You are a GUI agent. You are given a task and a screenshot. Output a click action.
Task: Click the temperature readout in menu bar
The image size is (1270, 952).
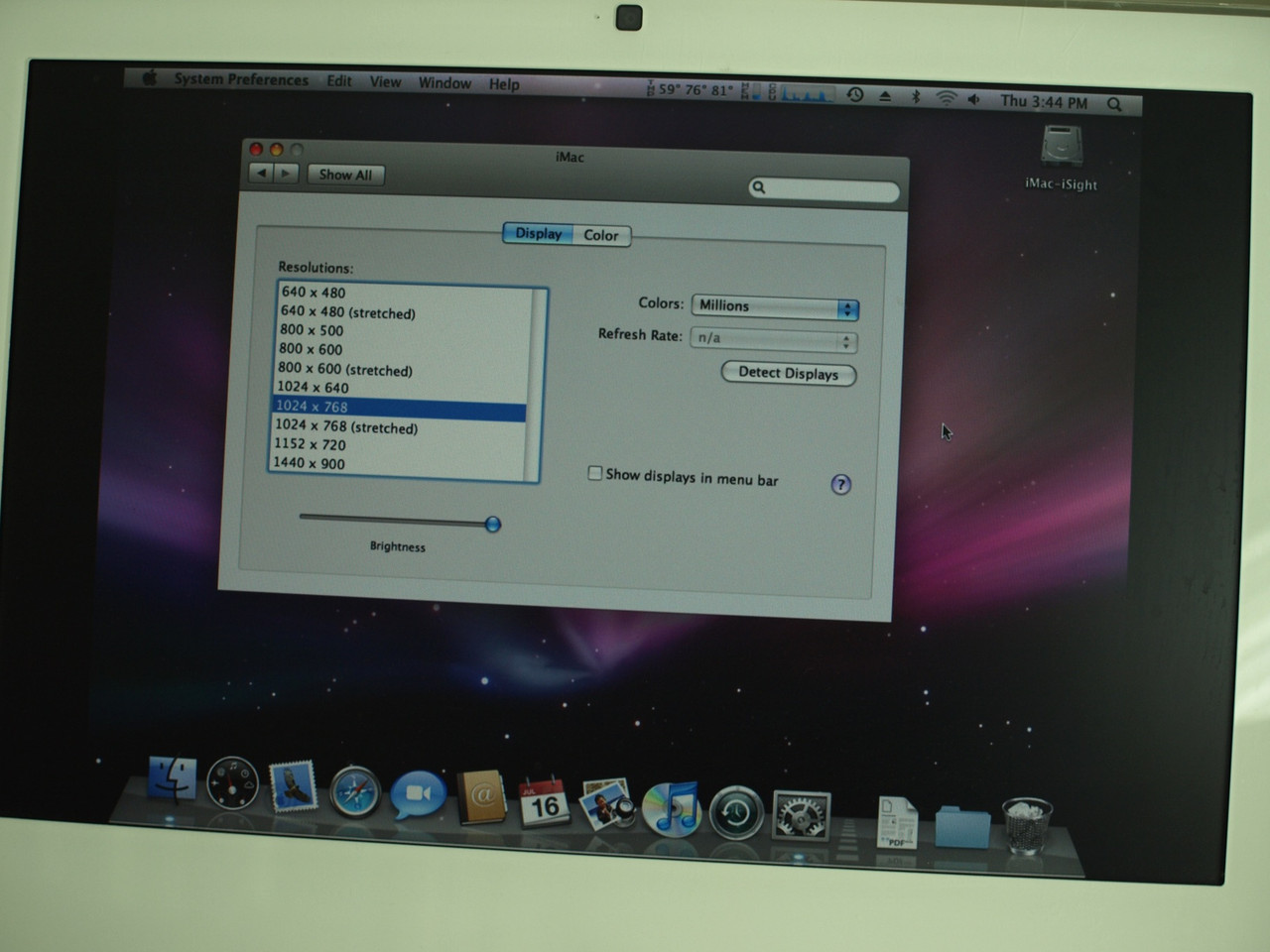690,89
